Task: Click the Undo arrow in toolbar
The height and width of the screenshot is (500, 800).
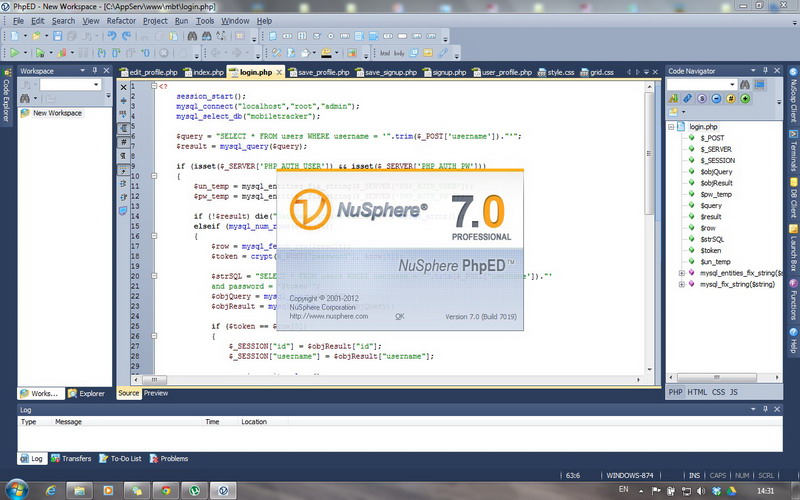Action: click(x=112, y=36)
